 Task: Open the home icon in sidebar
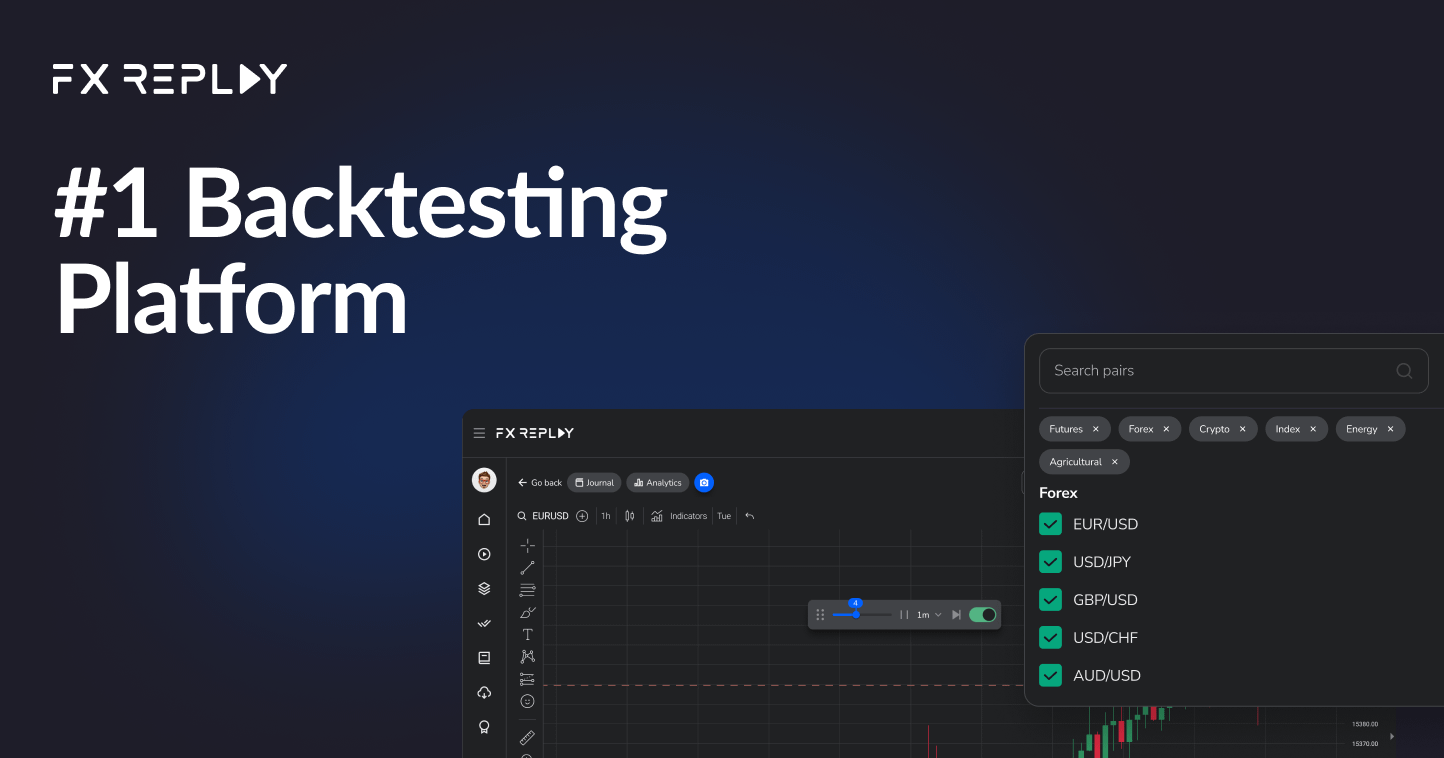tap(484, 520)
